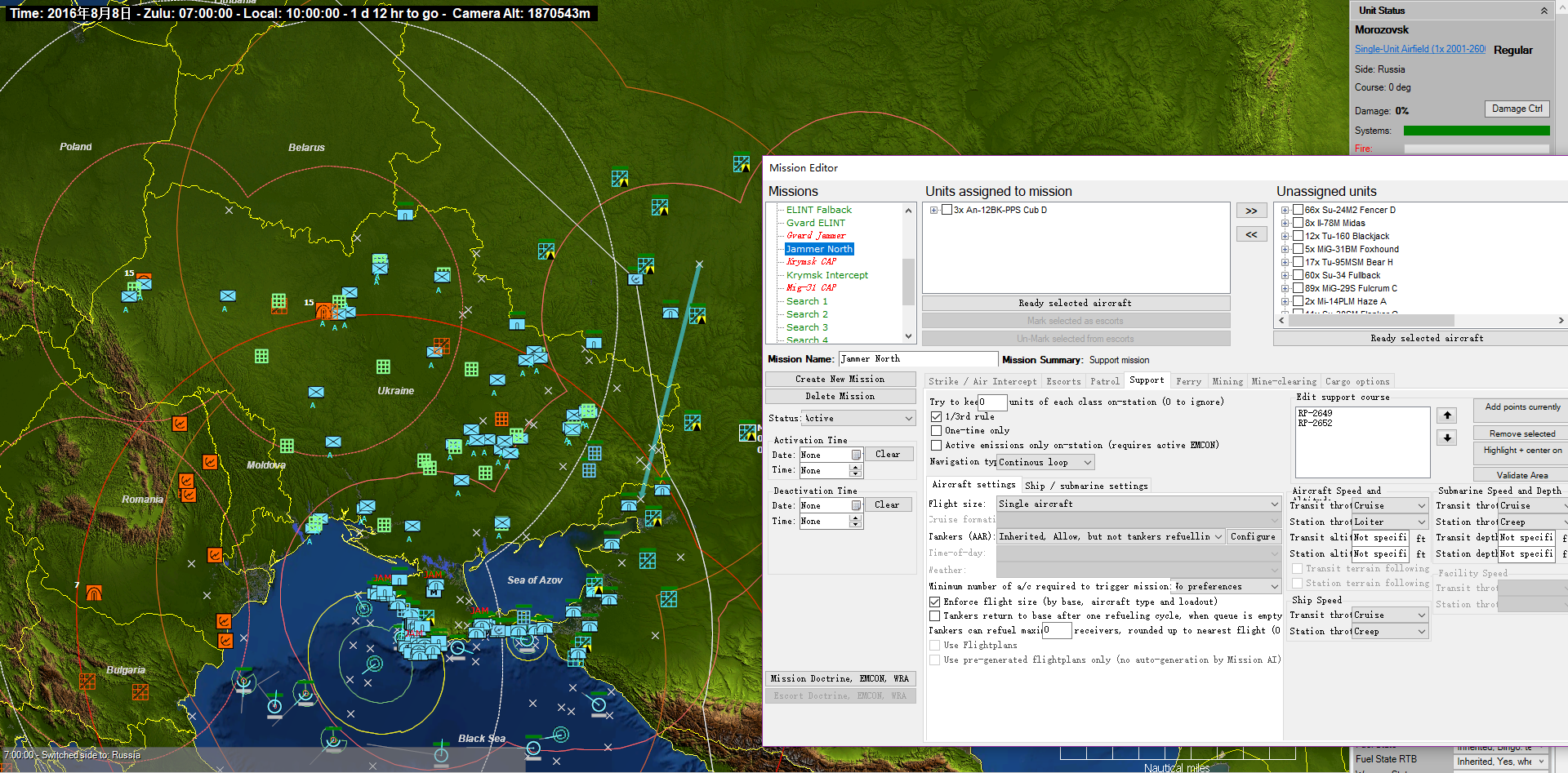Select the orange hostile unit labeled 7
The image size is (1568, 773).
94,593
